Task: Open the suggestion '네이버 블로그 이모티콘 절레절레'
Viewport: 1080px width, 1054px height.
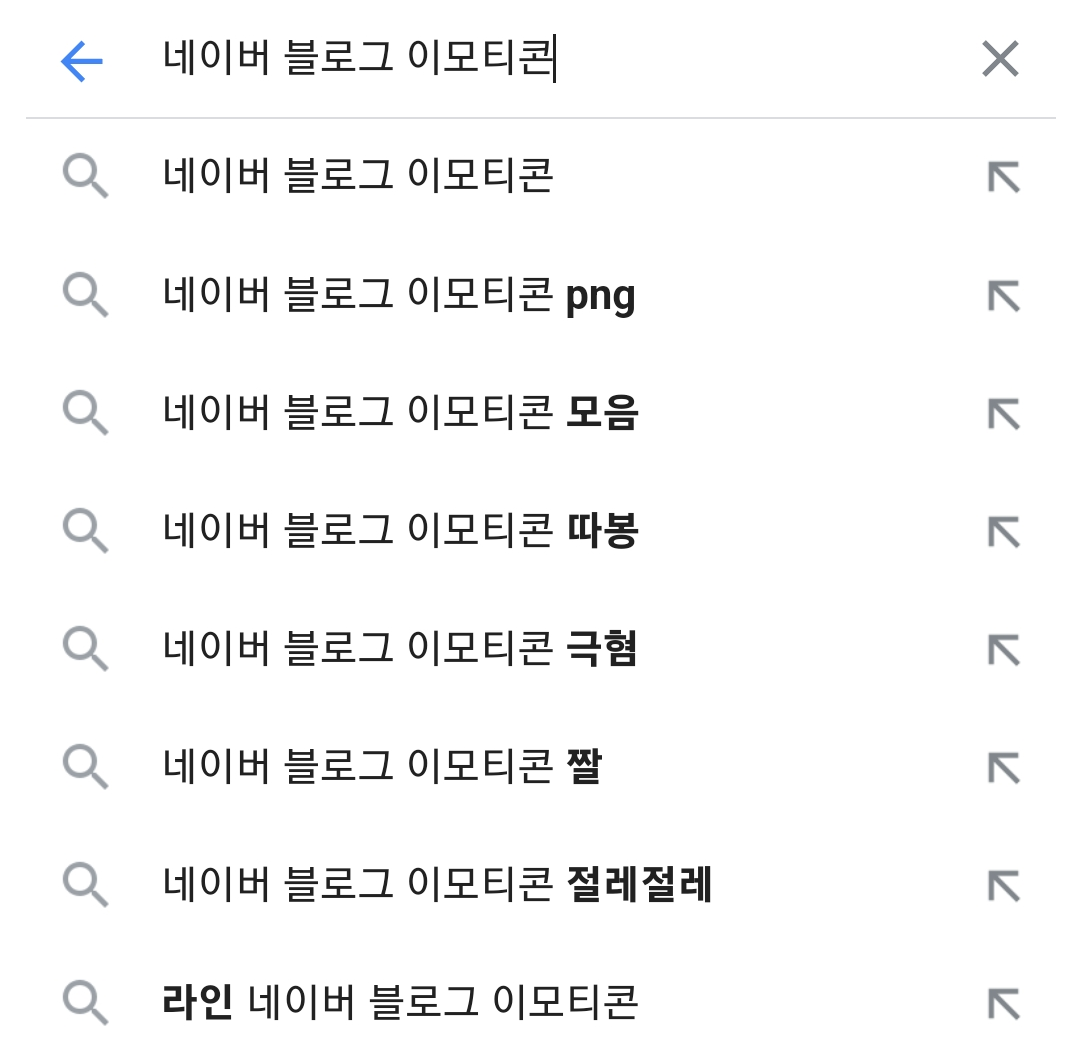Action: (x=437, y=886)
